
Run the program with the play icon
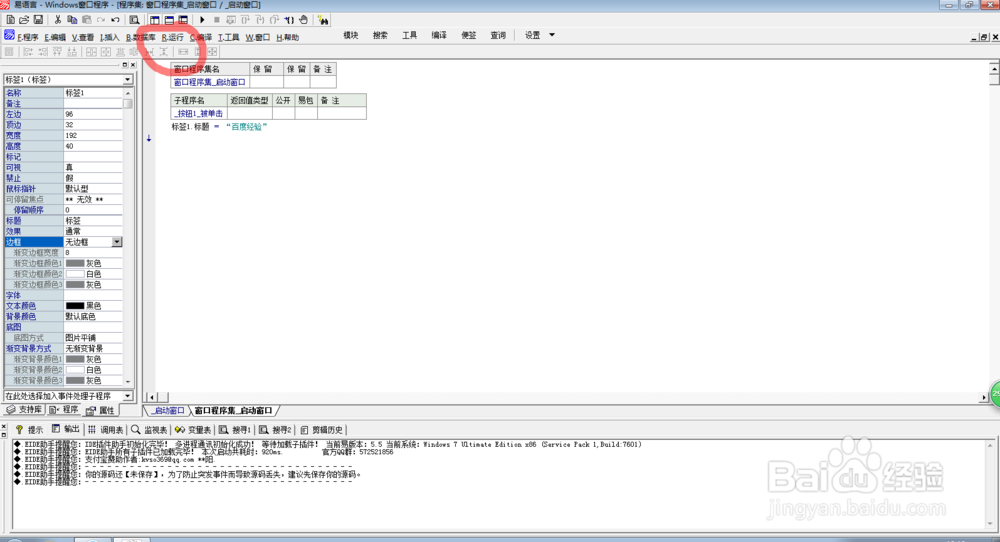(x=202, y=20)
